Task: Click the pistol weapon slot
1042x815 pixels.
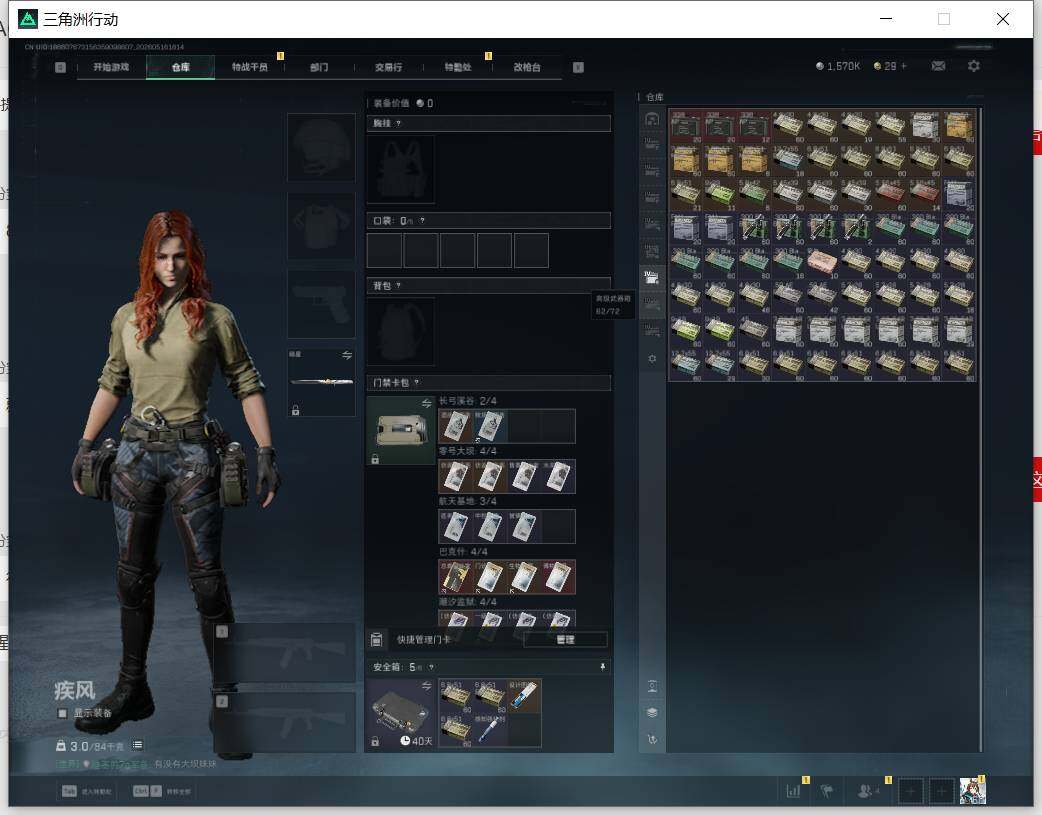Action: (x=321, y=304)
